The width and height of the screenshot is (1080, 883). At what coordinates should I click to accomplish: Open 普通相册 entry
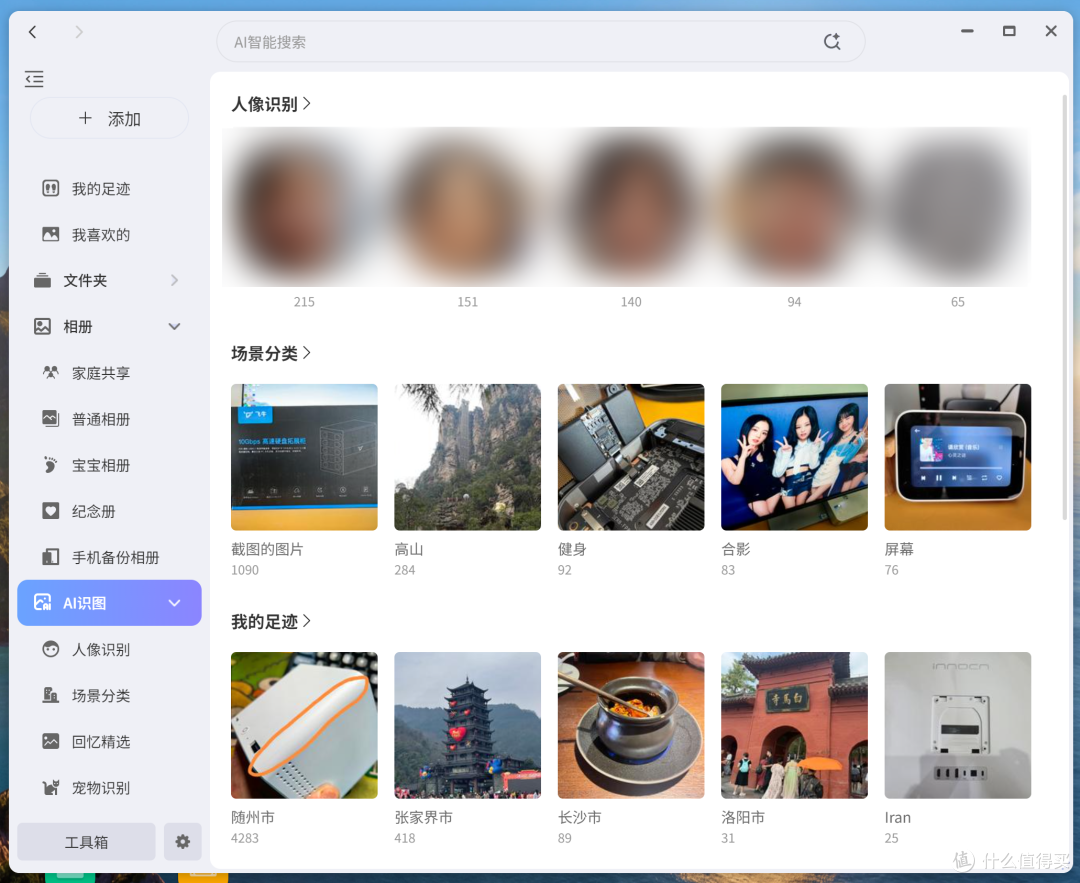click(x=109, y=419)
